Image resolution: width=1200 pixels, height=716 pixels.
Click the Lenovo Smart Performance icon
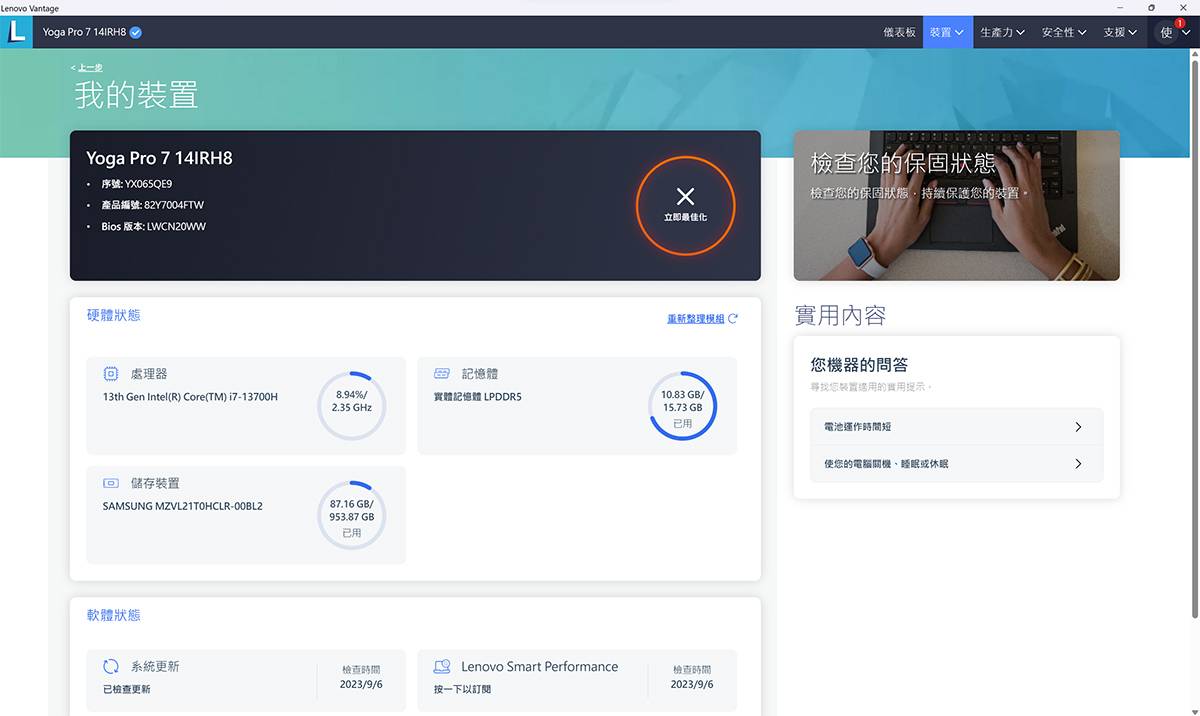(442, 666)
